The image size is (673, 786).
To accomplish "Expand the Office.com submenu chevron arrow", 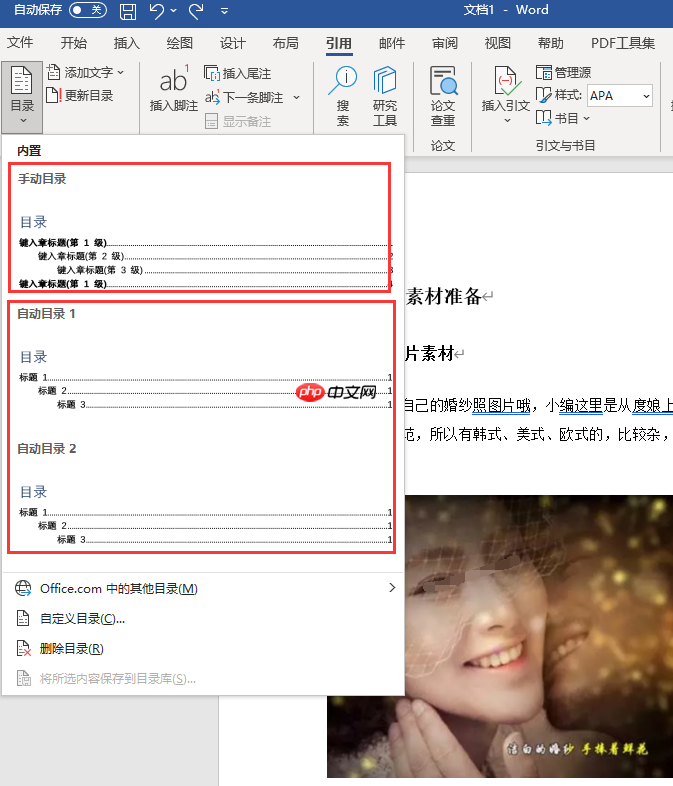I will pos(392,587).
